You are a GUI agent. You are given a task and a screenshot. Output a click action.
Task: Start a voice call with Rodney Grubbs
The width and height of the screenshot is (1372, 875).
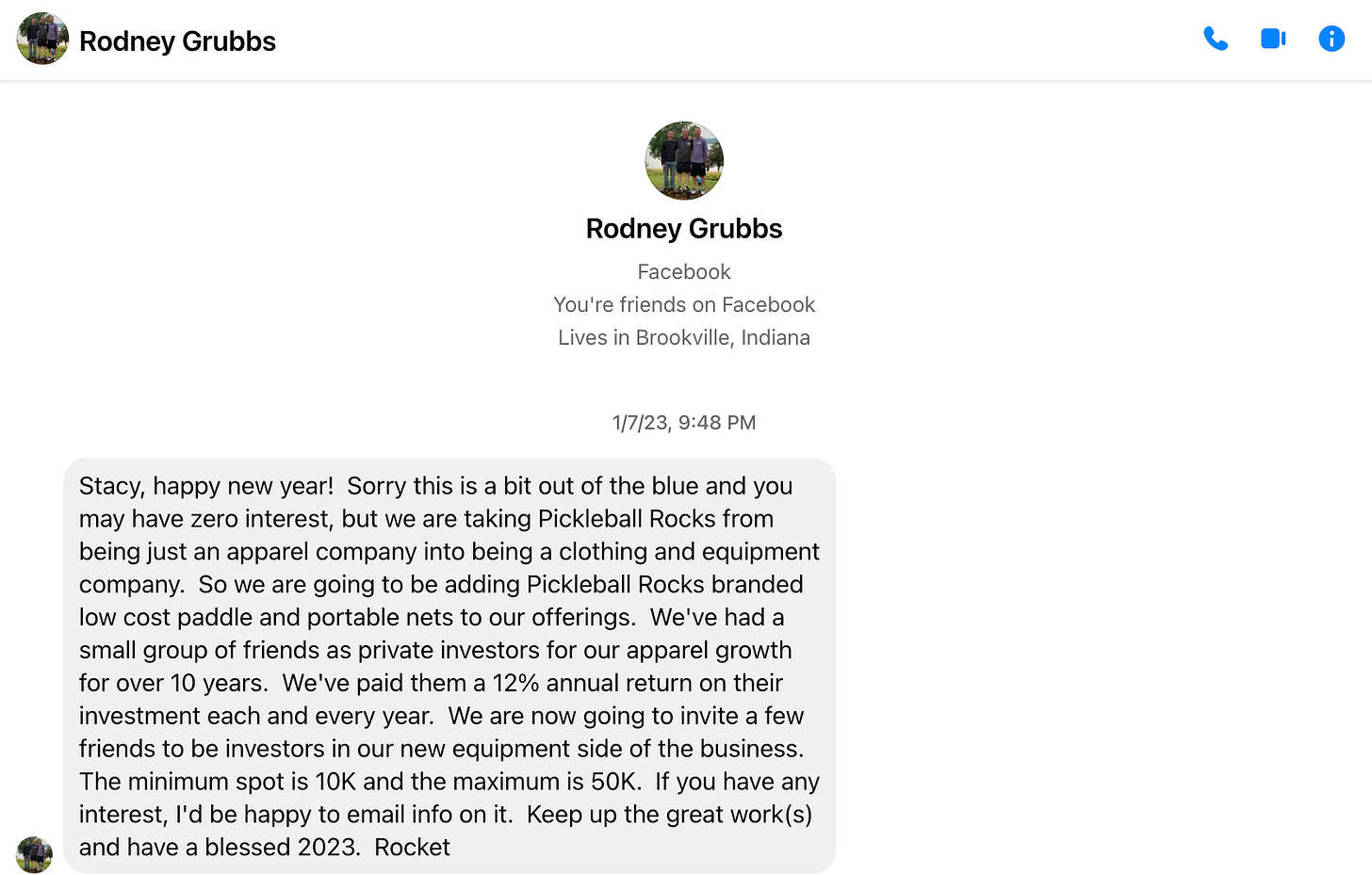point(1216,39)
